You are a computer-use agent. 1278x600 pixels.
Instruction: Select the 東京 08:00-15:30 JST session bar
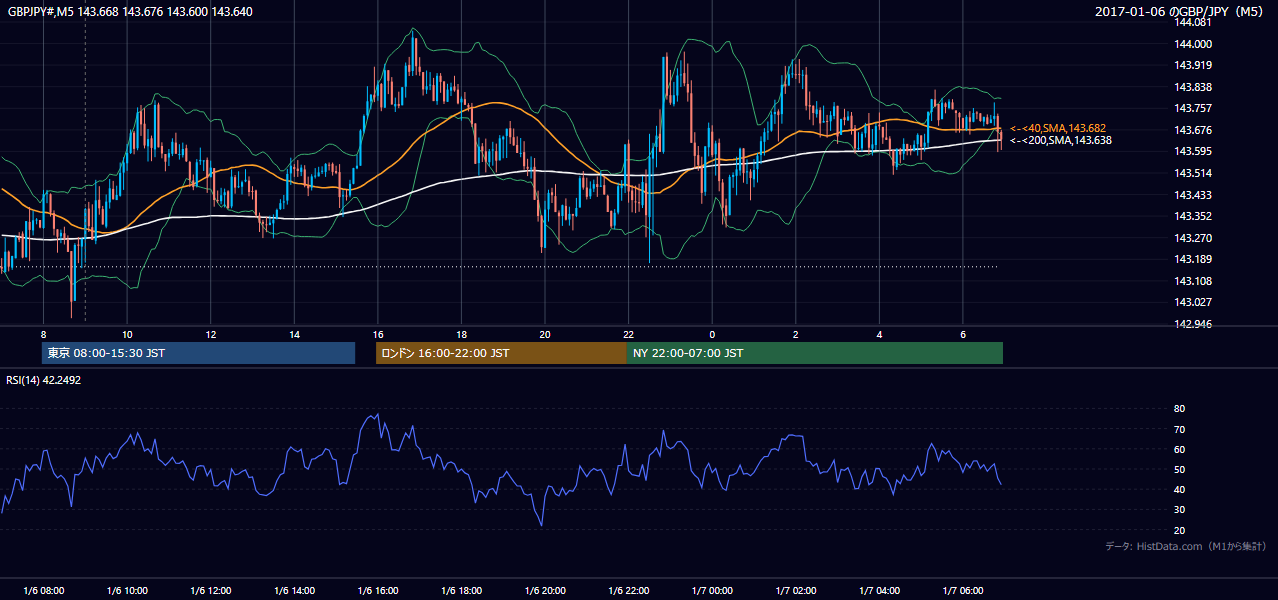[198, 353]
